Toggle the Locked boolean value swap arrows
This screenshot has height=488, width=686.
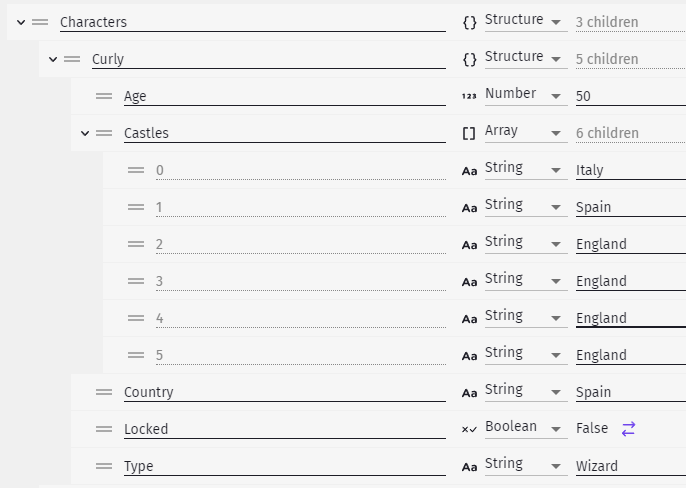click(628, 429)
